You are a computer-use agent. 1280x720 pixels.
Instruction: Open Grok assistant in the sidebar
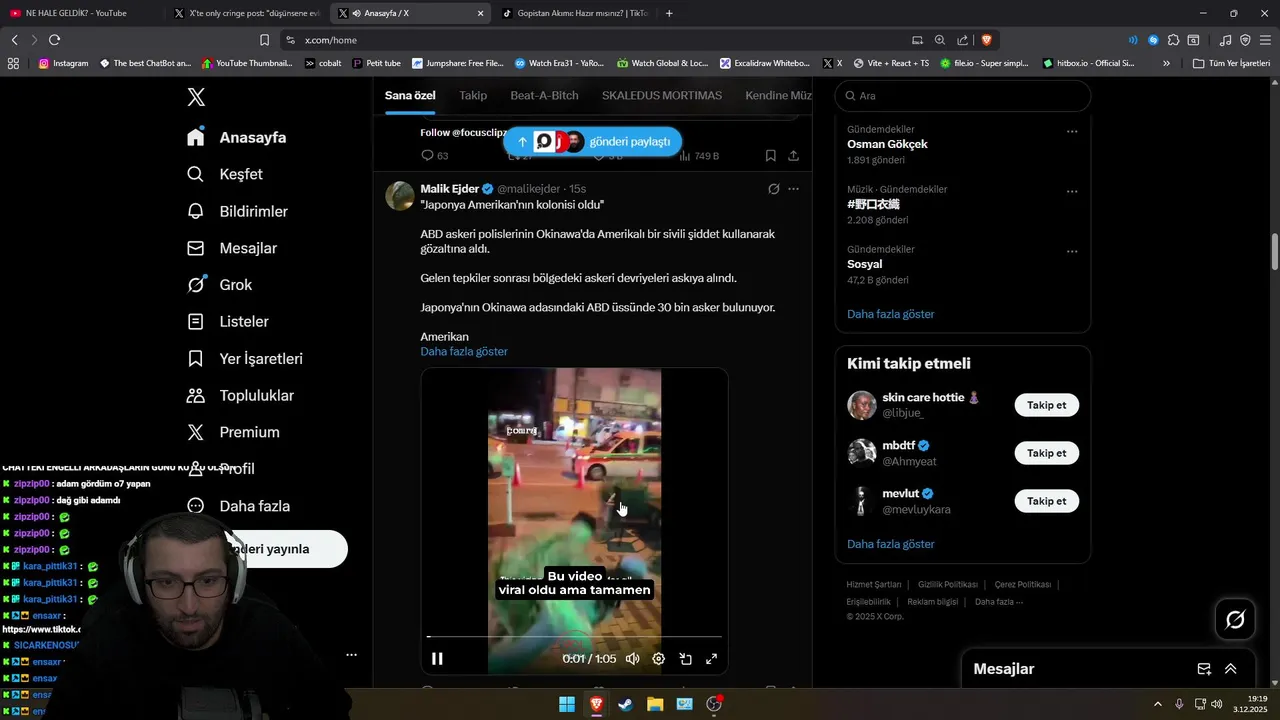tap(219, 285)
